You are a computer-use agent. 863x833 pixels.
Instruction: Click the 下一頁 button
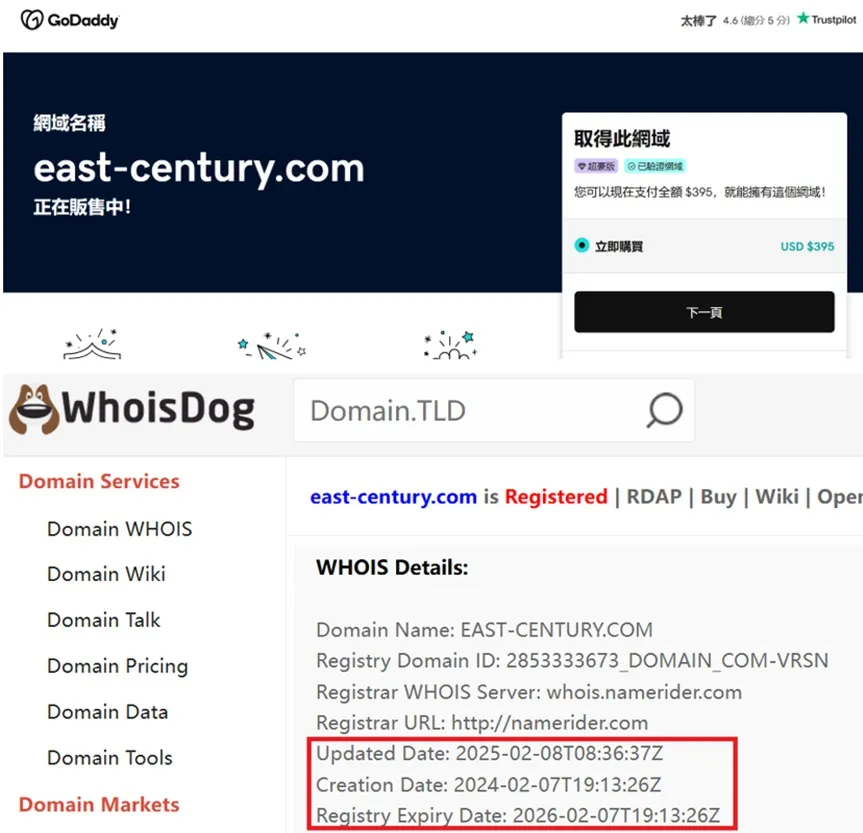click(x=704, y=312)
